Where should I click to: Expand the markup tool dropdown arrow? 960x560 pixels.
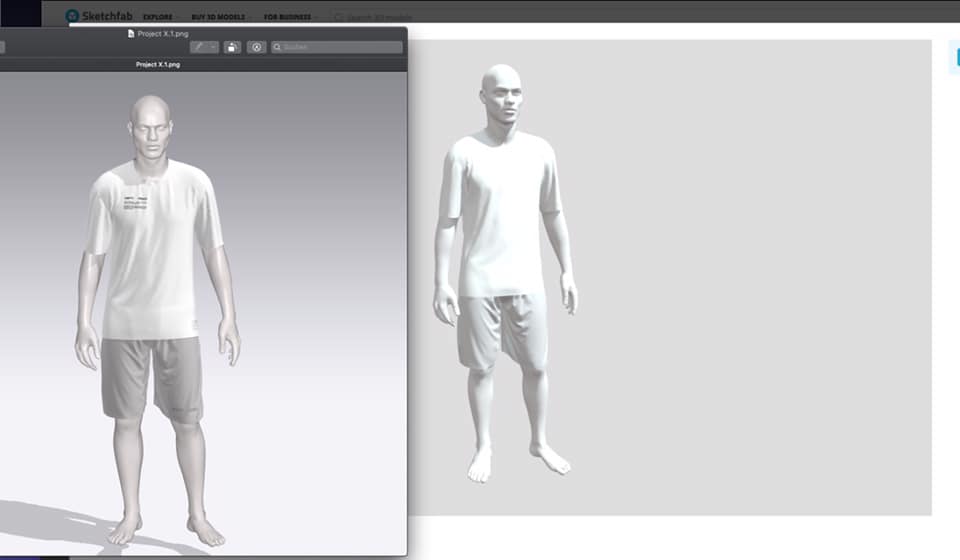point(213,47)
